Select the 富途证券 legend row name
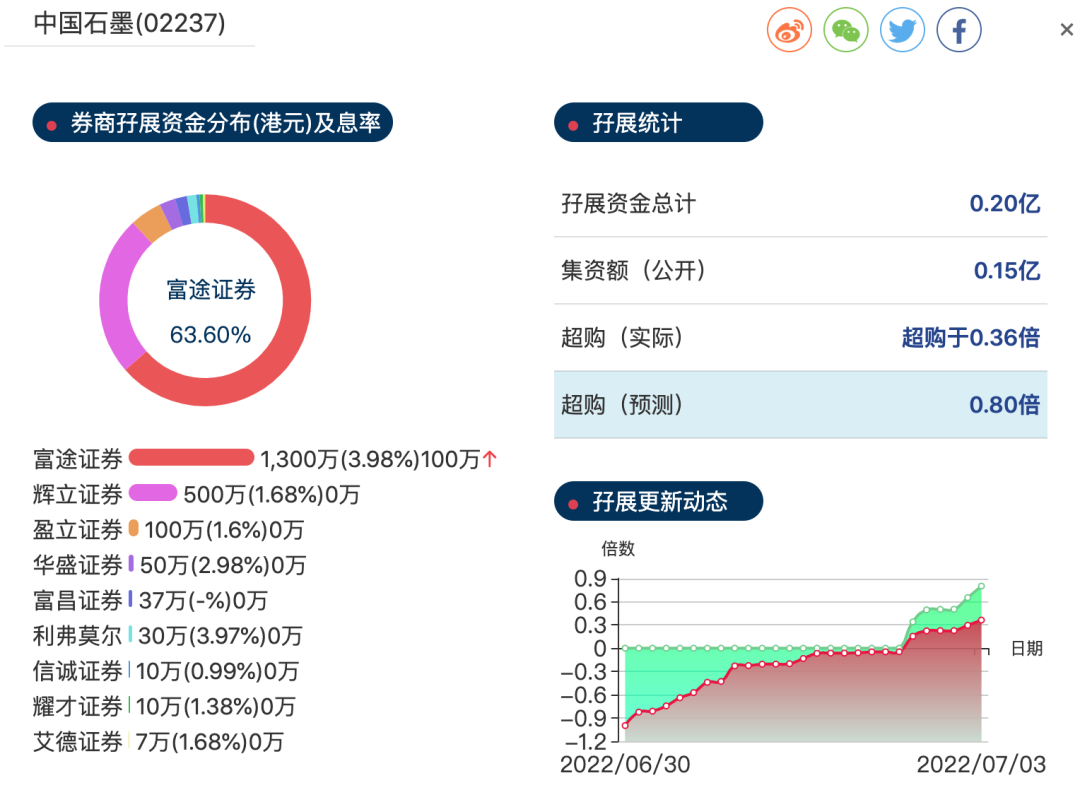 coord(78,459)
